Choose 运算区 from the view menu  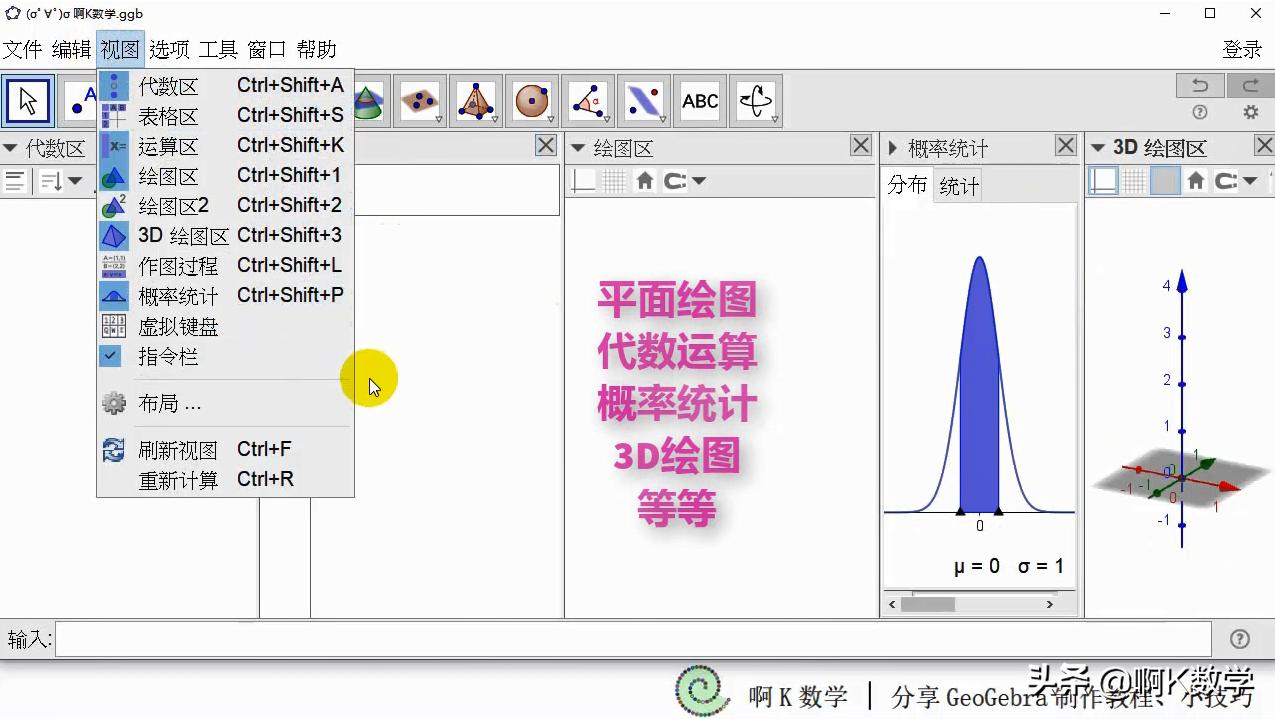click(x=225, y=146)
